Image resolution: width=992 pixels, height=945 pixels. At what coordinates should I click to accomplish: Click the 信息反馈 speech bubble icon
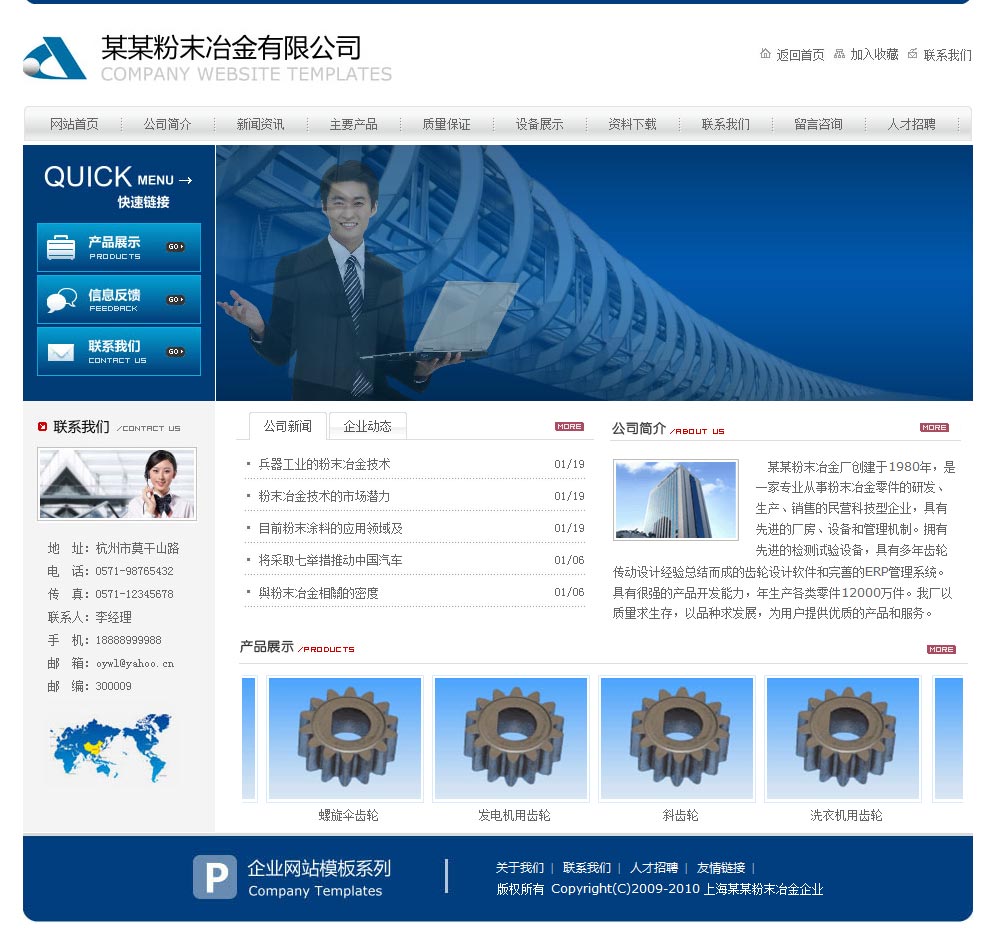tap(59, 299)
